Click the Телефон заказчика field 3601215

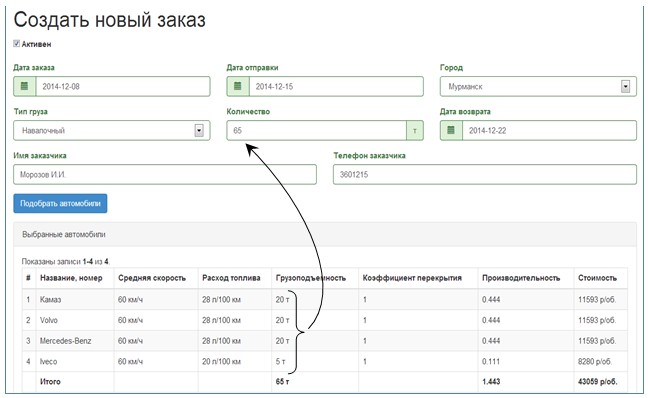pos(485,174)
